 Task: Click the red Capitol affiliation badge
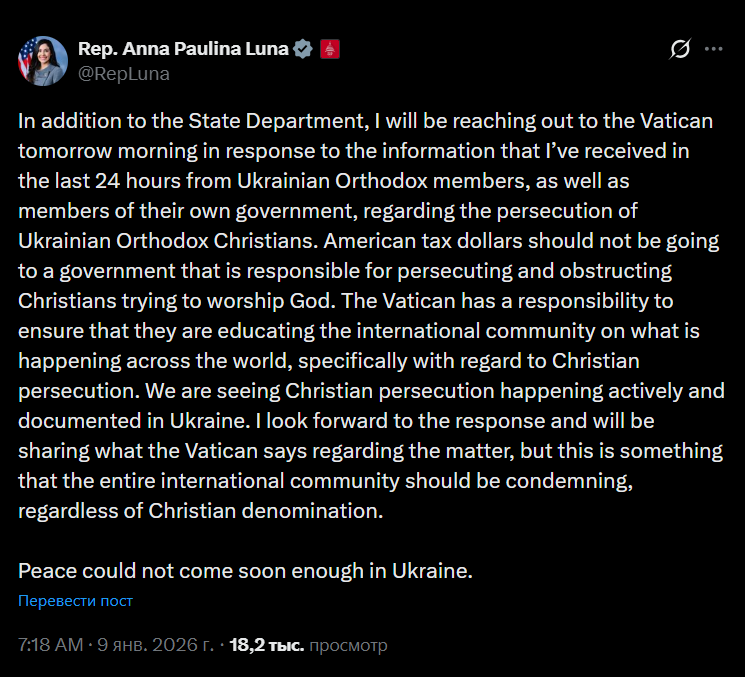330,49
